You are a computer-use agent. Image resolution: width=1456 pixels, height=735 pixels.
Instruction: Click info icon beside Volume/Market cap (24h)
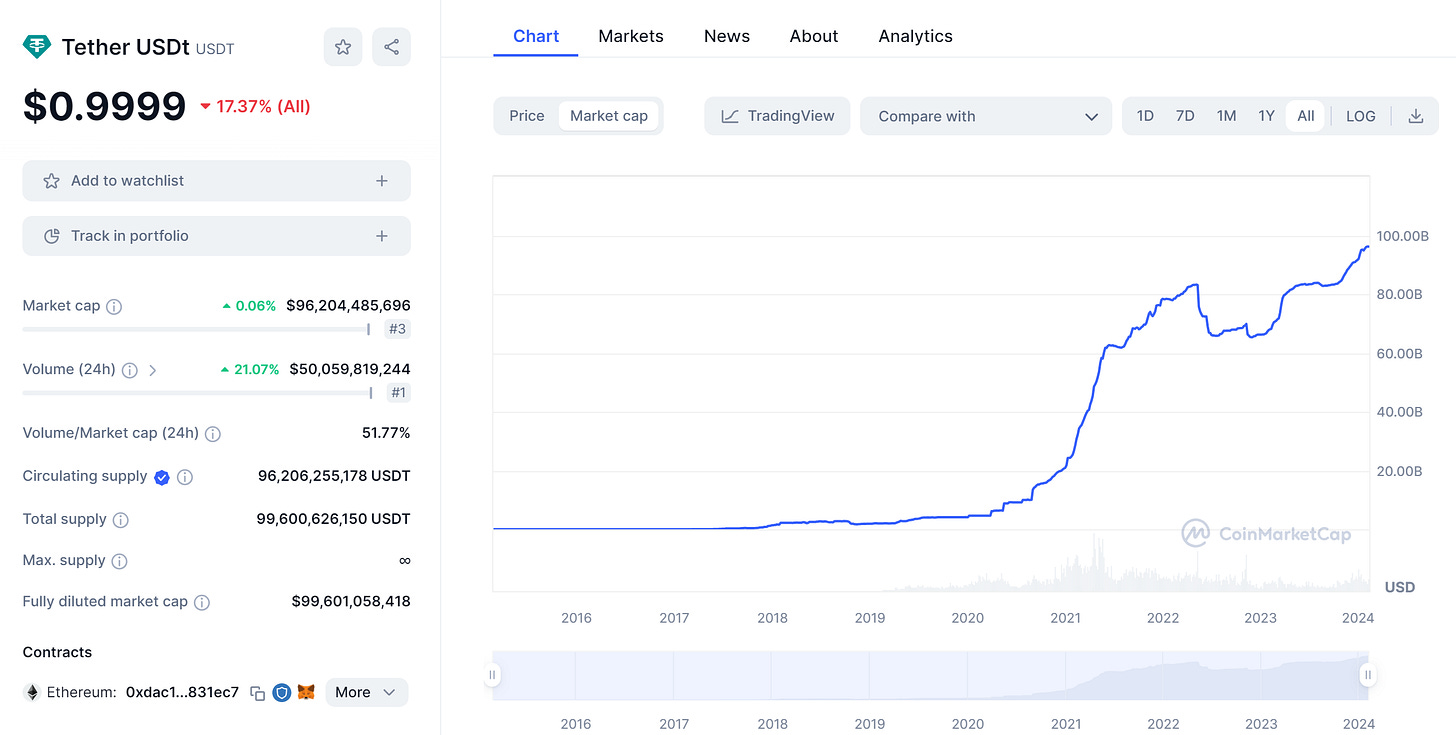click(x=213, y=434)
